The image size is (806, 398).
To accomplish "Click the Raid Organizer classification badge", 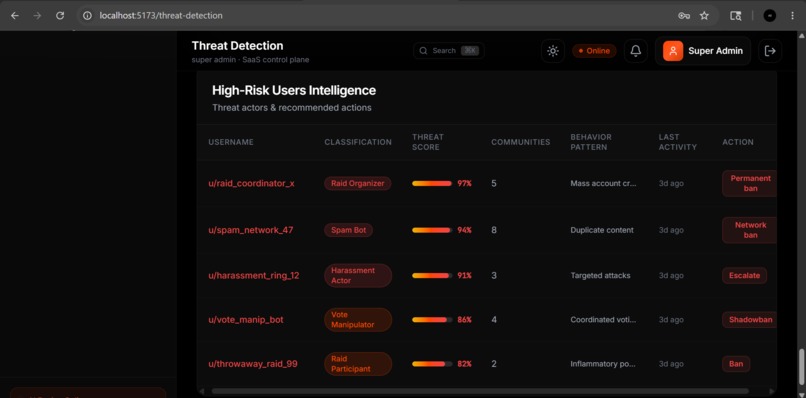I will point(358,183).
